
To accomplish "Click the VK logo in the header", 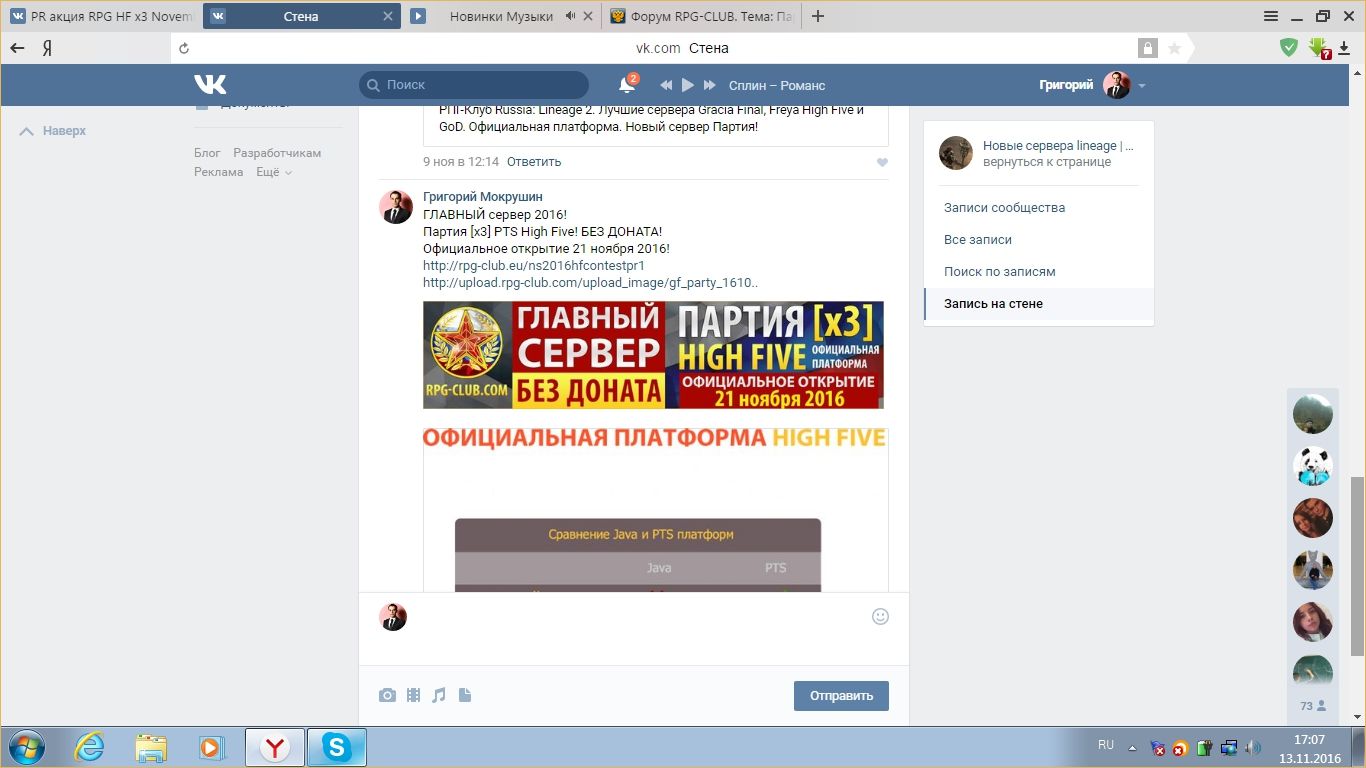I will click(210, 85).
